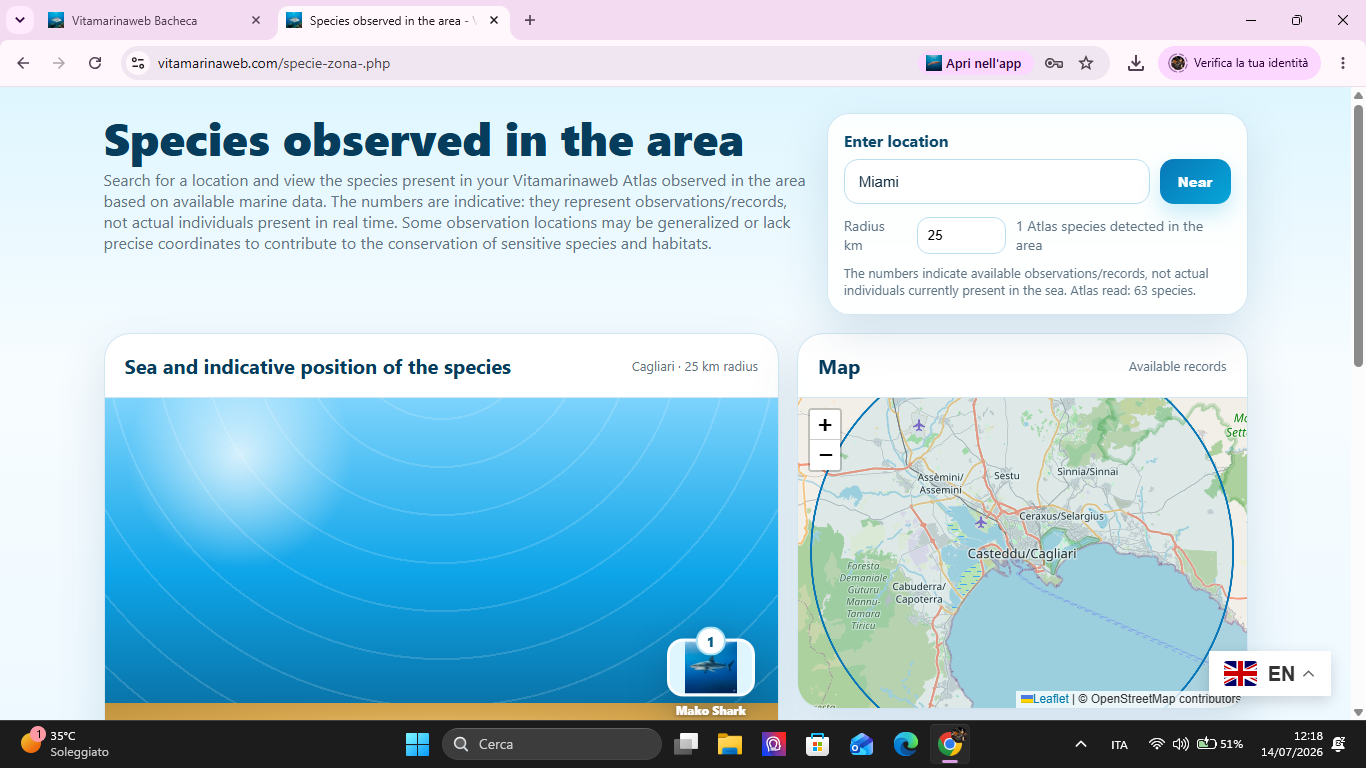The width and height of the screenshot is (1366, 768).
Task: Click the Miami location input field
Action: tap(997, 182)
